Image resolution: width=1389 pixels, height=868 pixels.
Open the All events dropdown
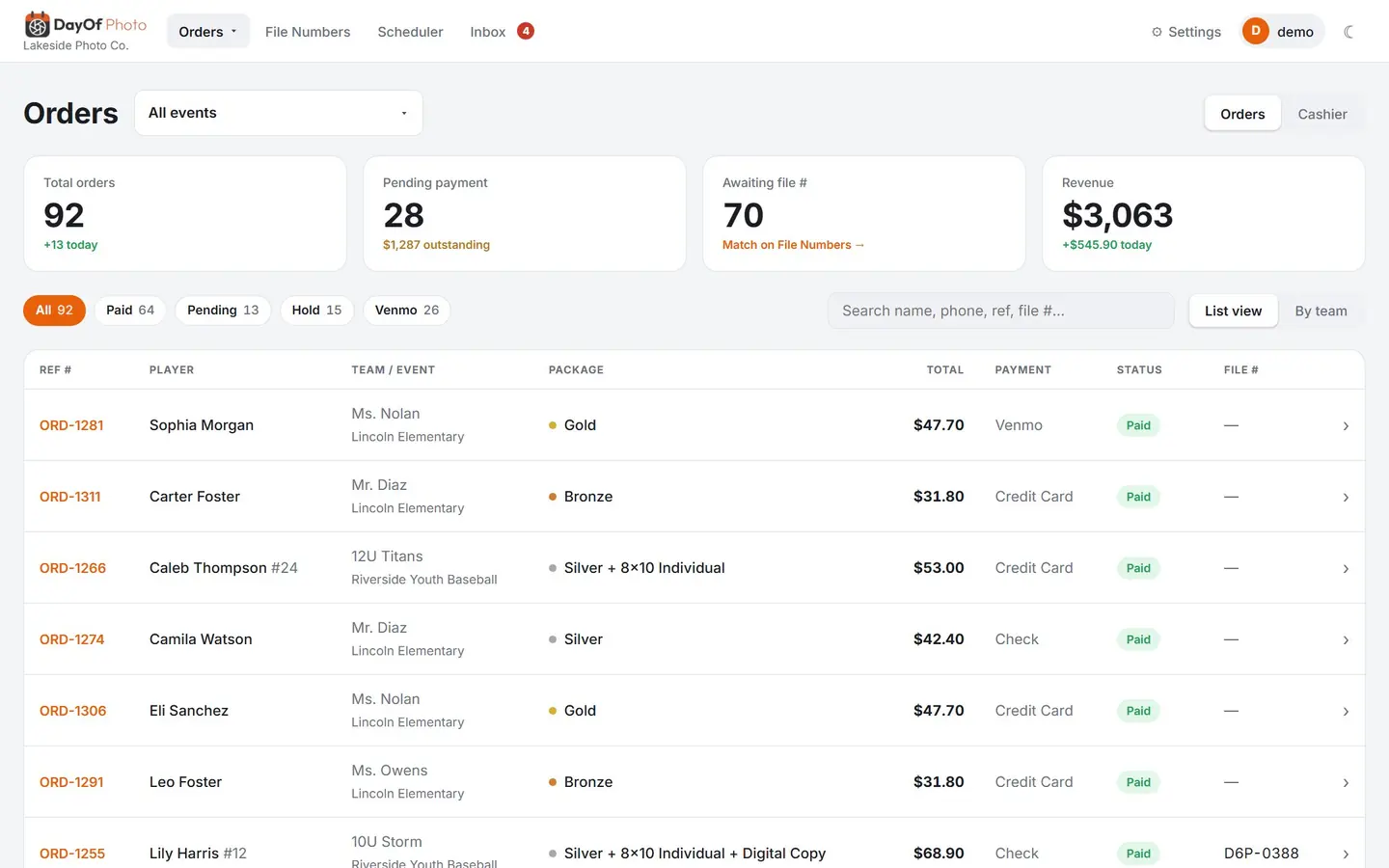click(279, 113)
